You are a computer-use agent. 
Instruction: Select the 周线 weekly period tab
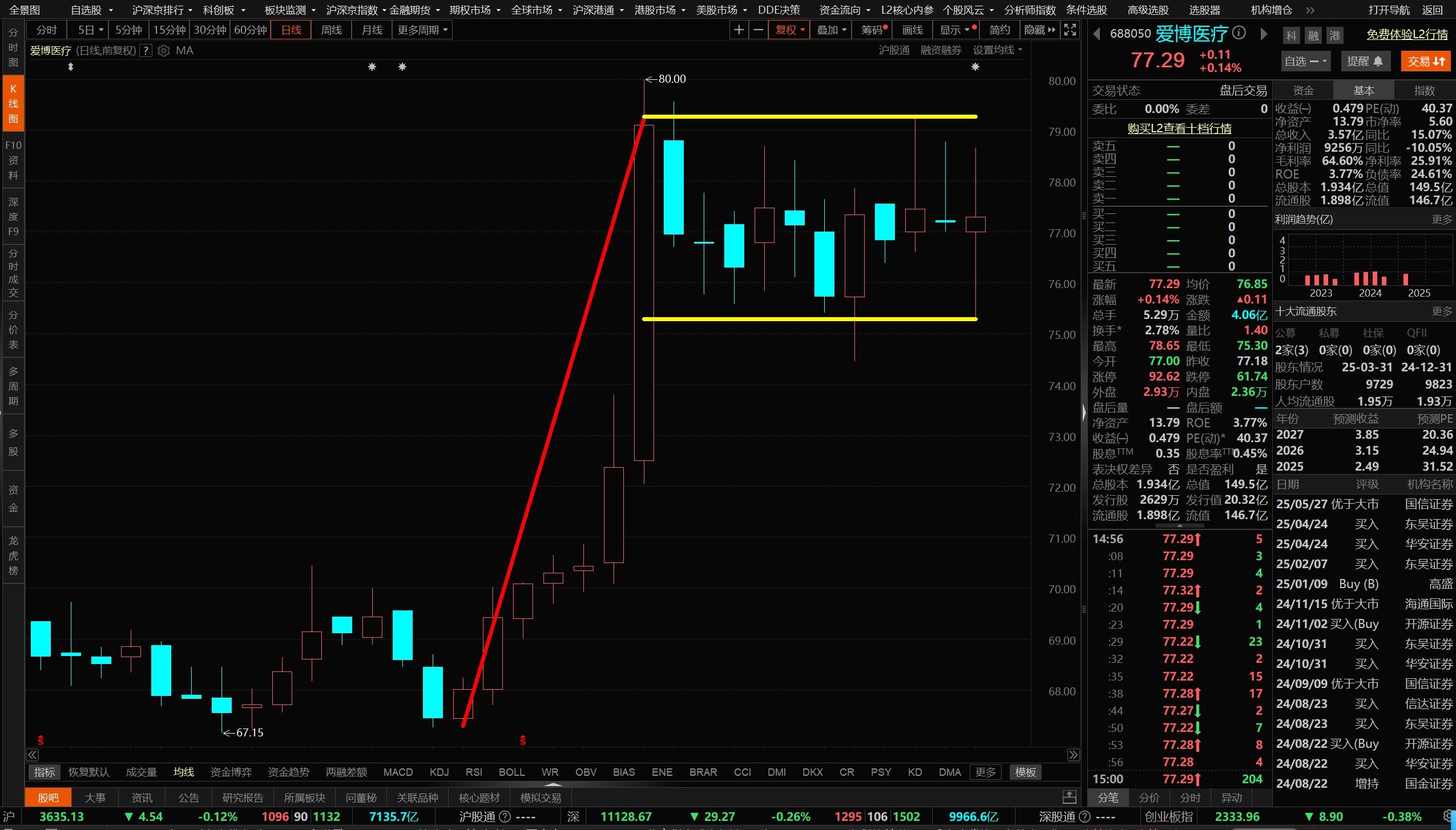pos(332,30)
